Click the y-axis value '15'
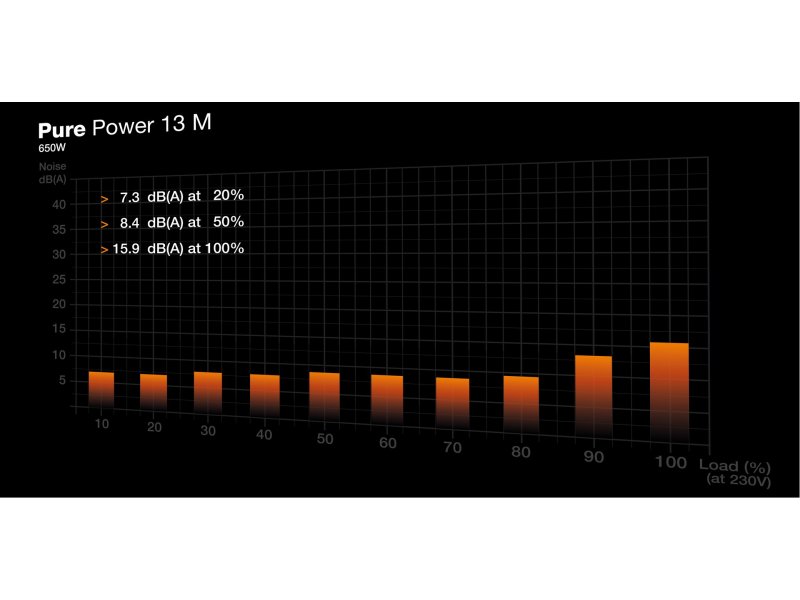Screen dimensions: 800x600 tap(59, 329)
